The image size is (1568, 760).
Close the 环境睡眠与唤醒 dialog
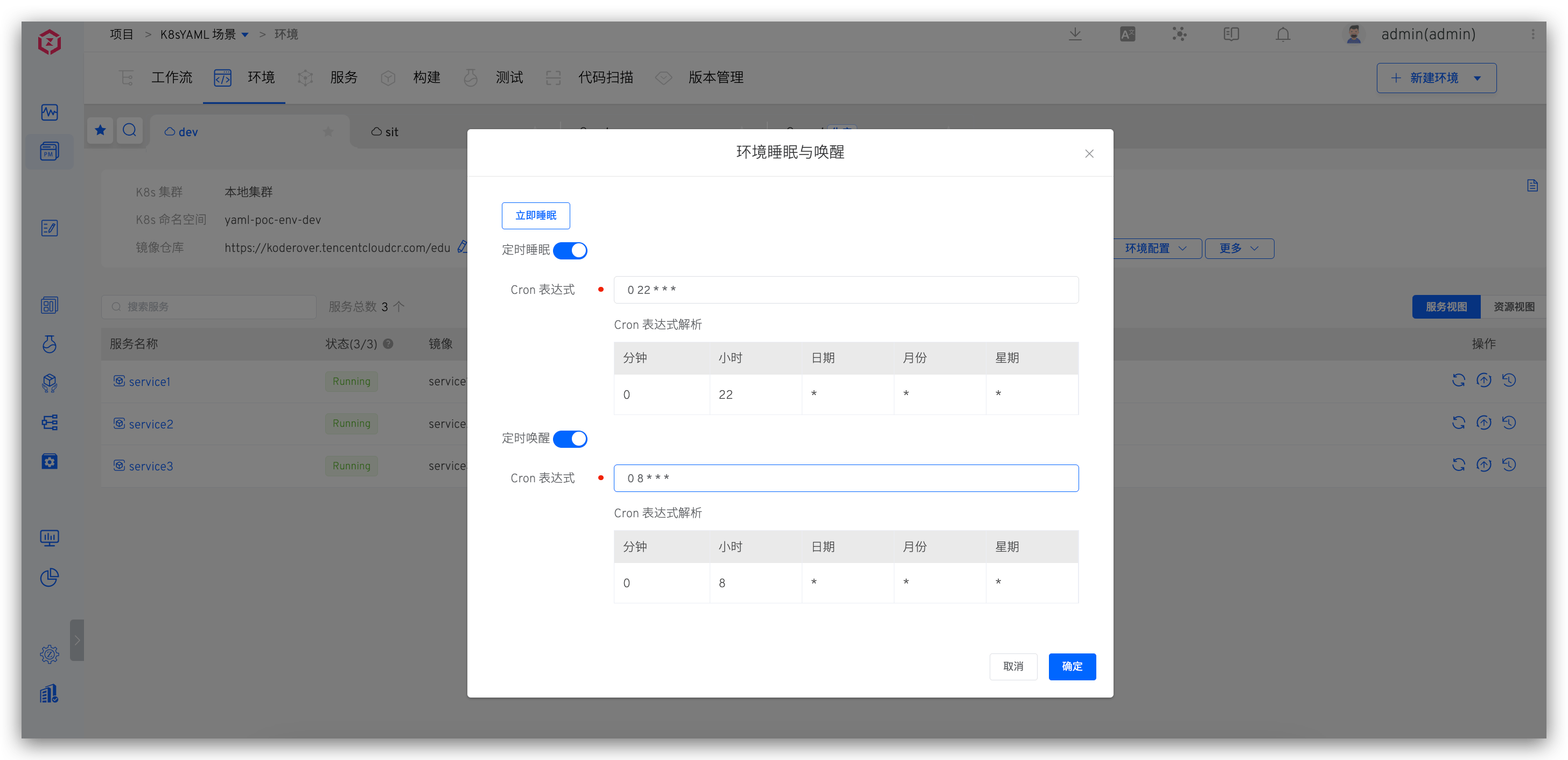[x=1089, y=153]
